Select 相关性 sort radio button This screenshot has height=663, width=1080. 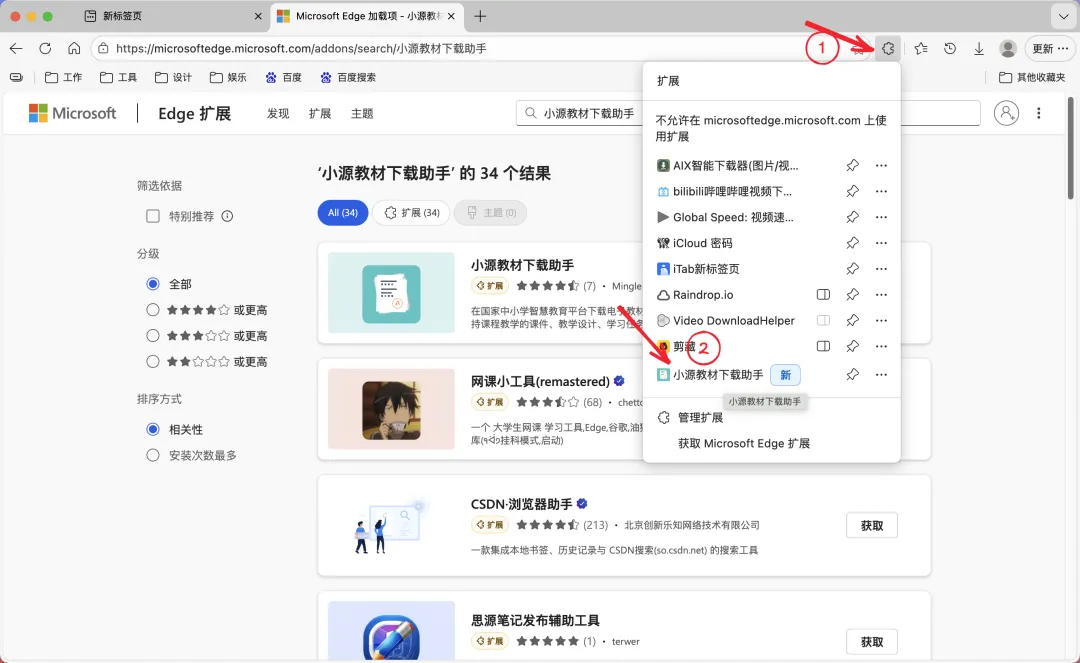(153, 430)
